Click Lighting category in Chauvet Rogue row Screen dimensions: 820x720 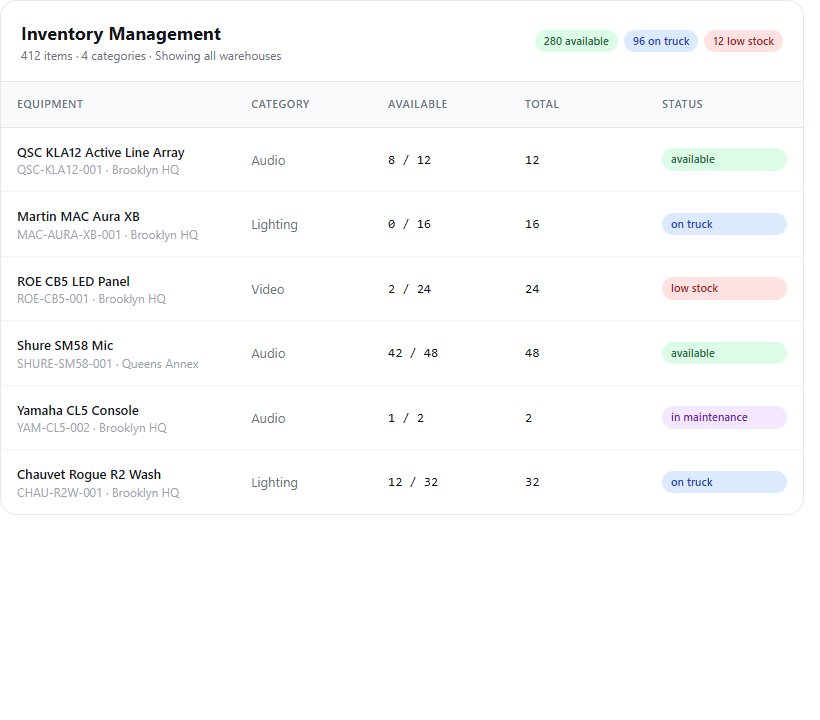tap(275, 483)
